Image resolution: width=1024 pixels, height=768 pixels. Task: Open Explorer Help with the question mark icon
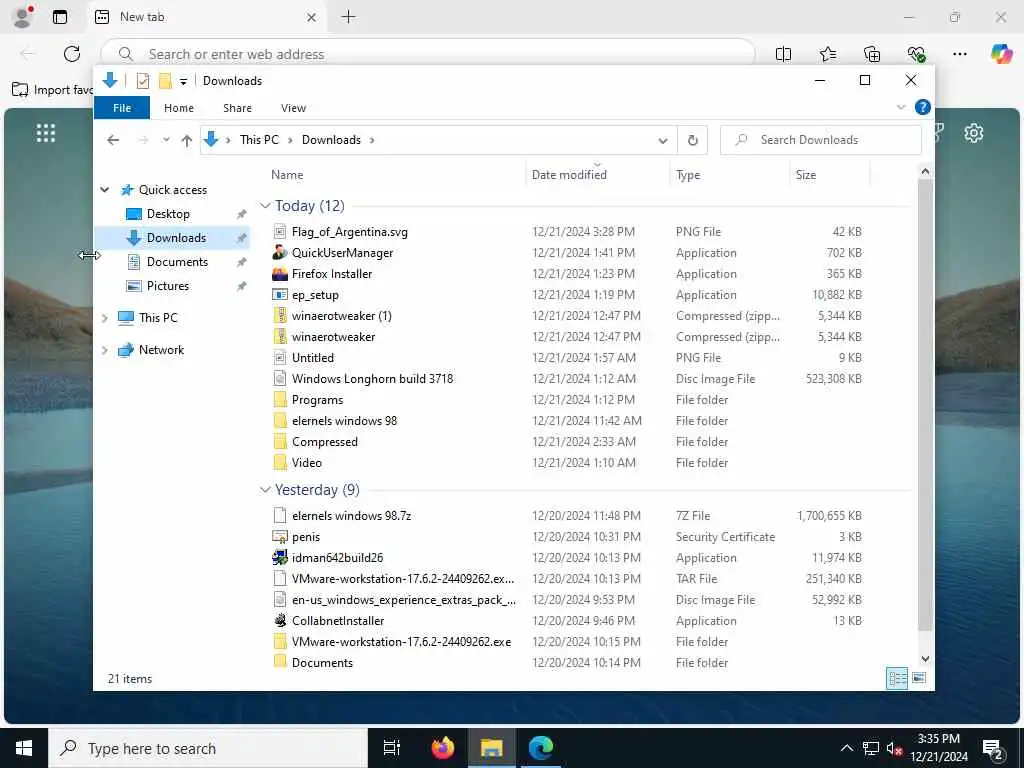pos(922,107)
